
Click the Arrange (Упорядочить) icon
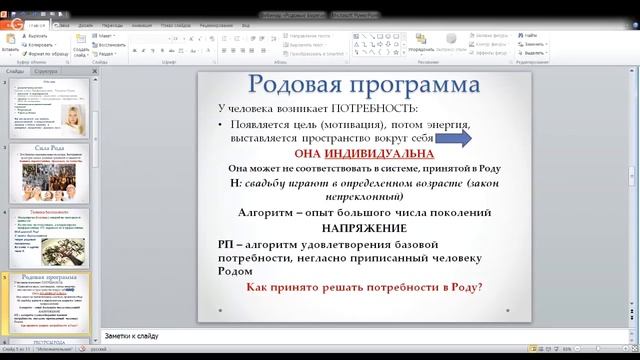421,39
